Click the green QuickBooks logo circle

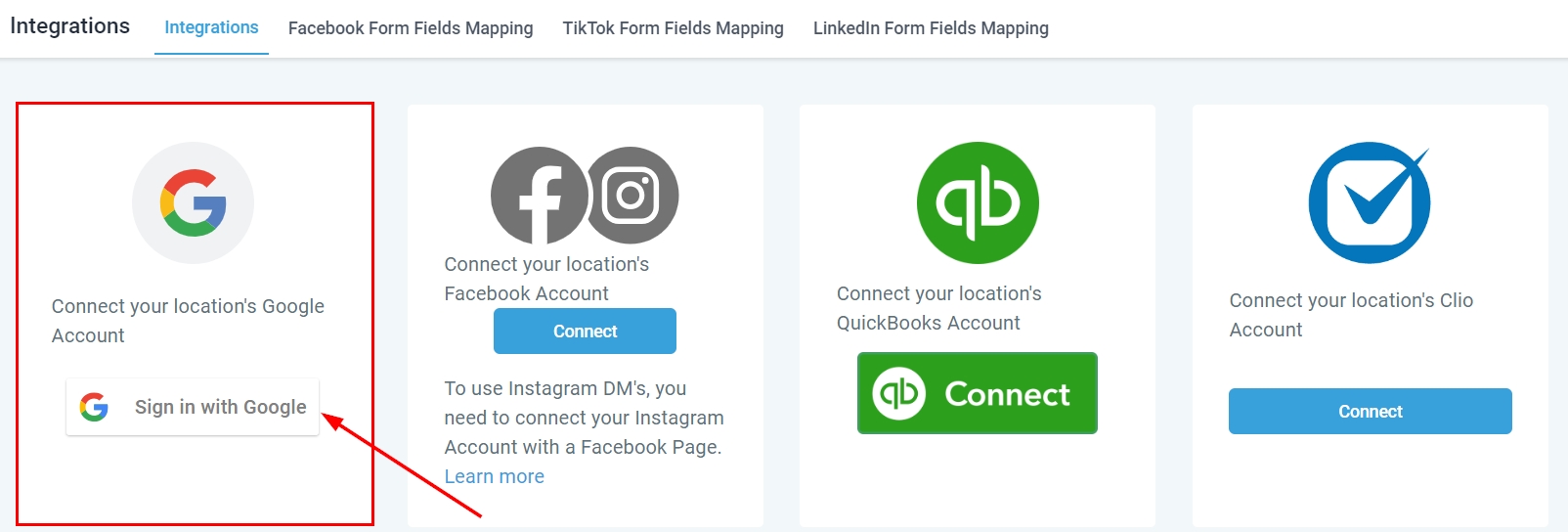(978, 203)
